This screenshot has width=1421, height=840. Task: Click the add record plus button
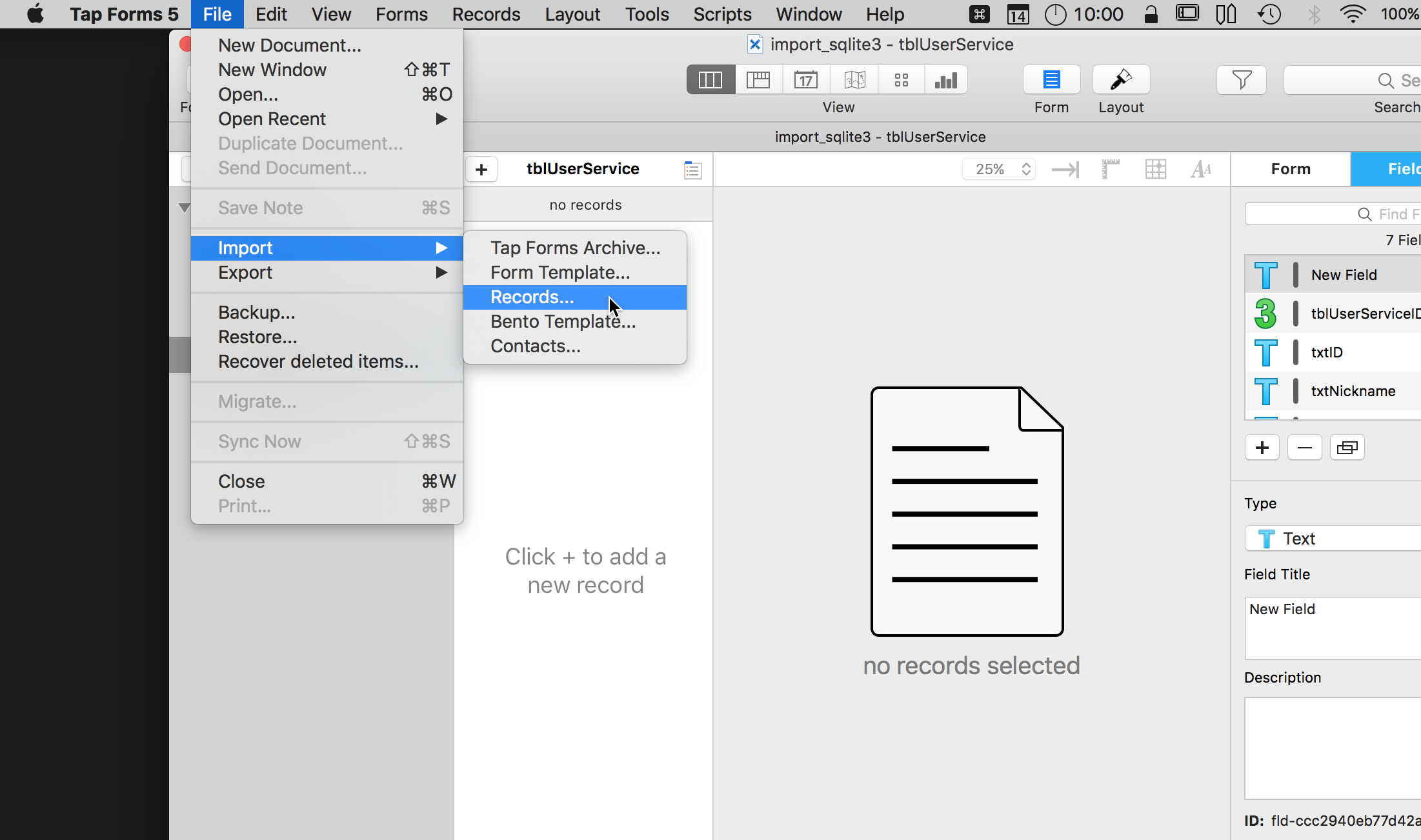point(481,170)
